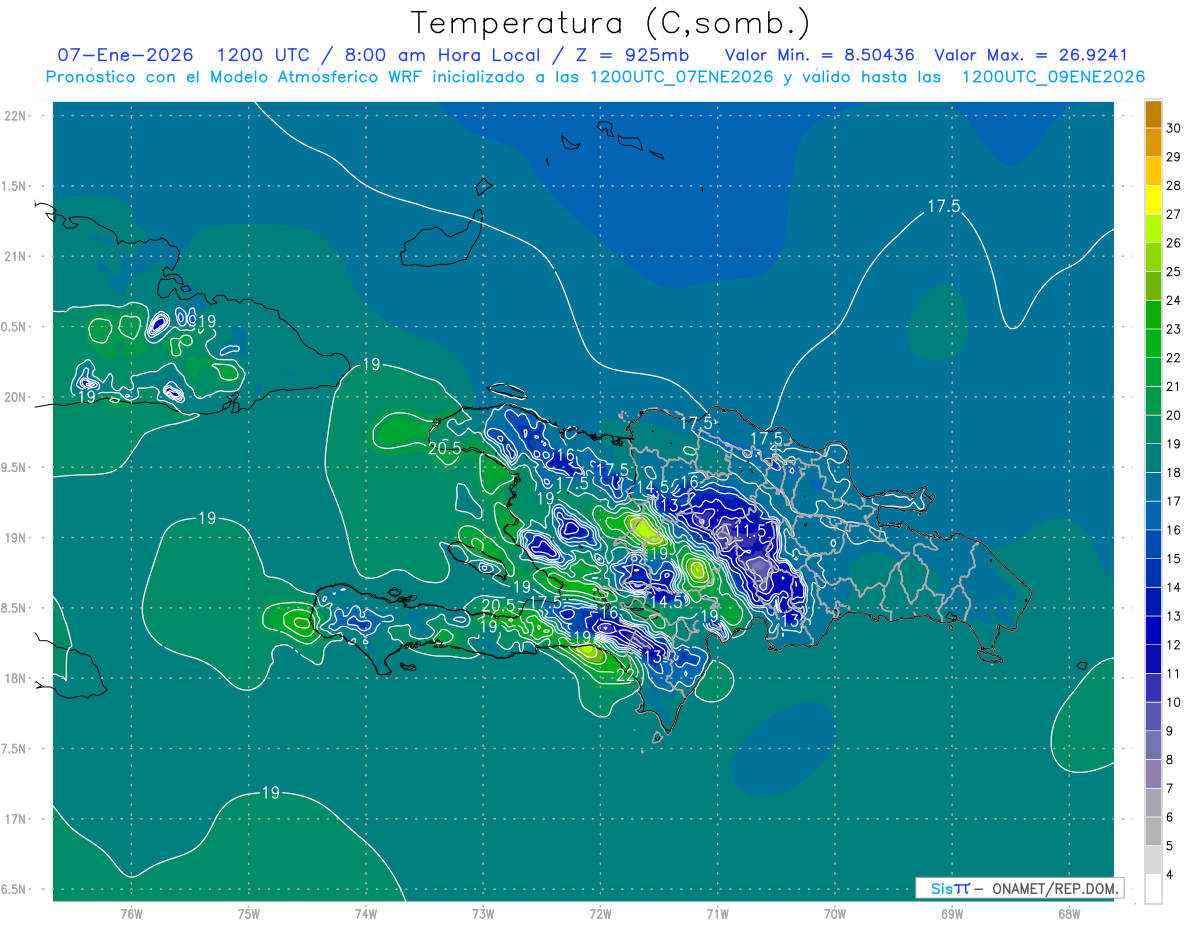Click the 68W longitude axis label
Image resolution: width=1200 pixels, height=927 pixels.
[1068, 914]
